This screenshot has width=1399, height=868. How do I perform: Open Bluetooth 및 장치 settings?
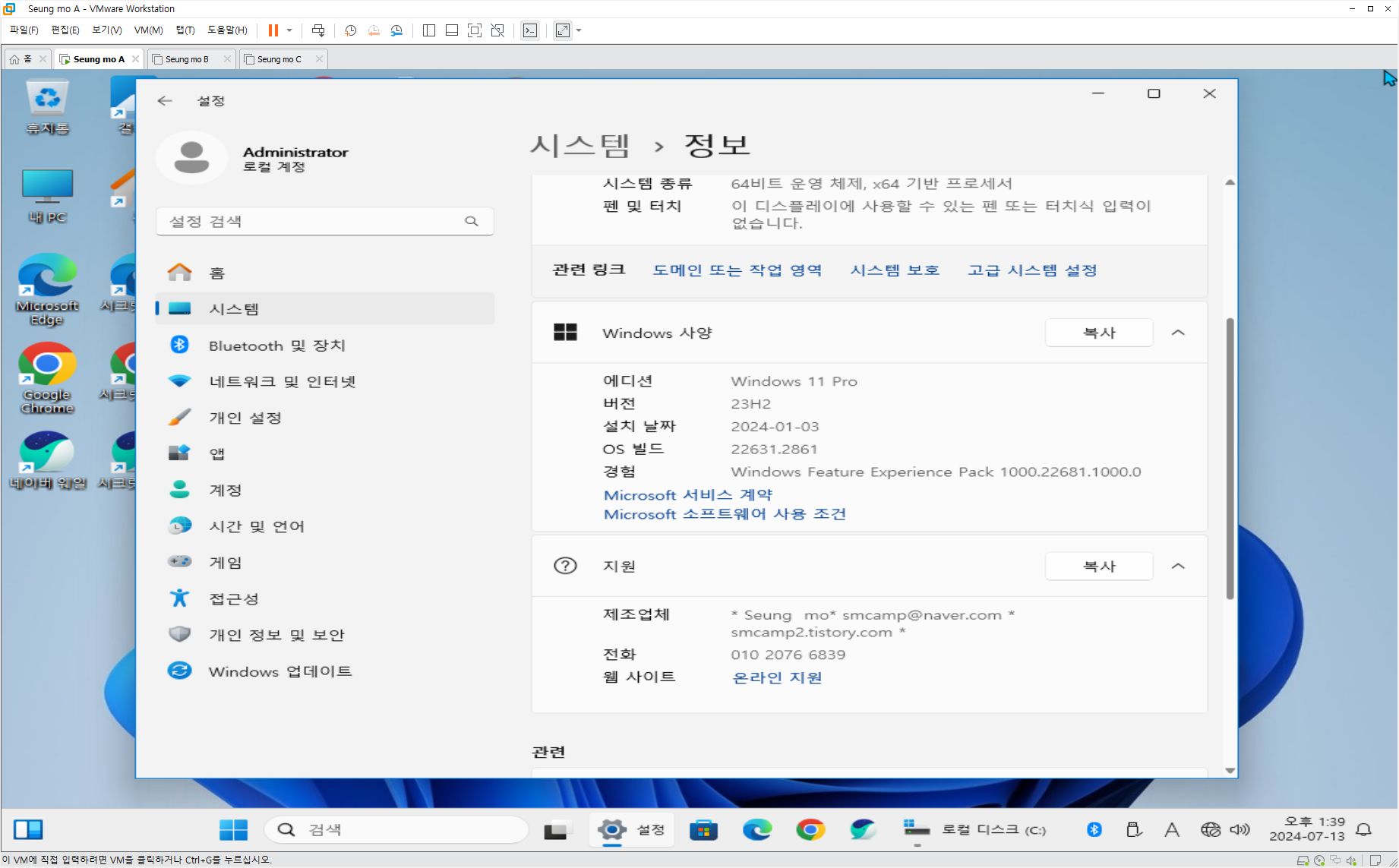tap(325, 346)
